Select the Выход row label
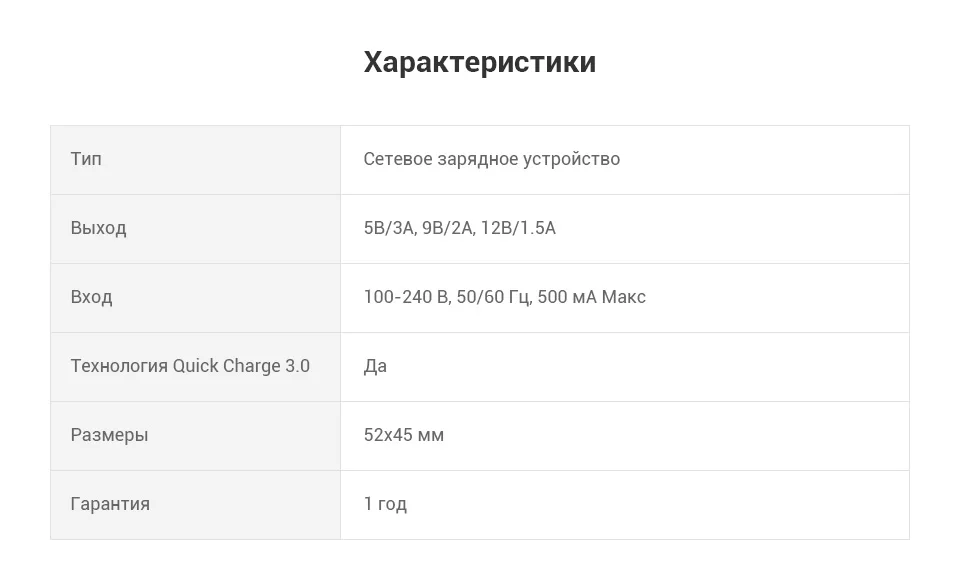 [x=99, y=228]
